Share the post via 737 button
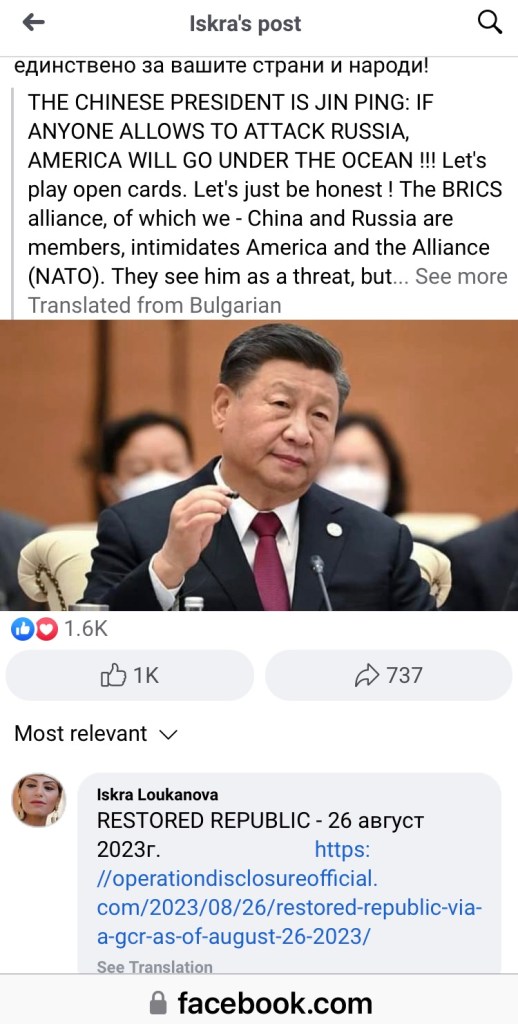The image size is (518, 1024). 388,675
